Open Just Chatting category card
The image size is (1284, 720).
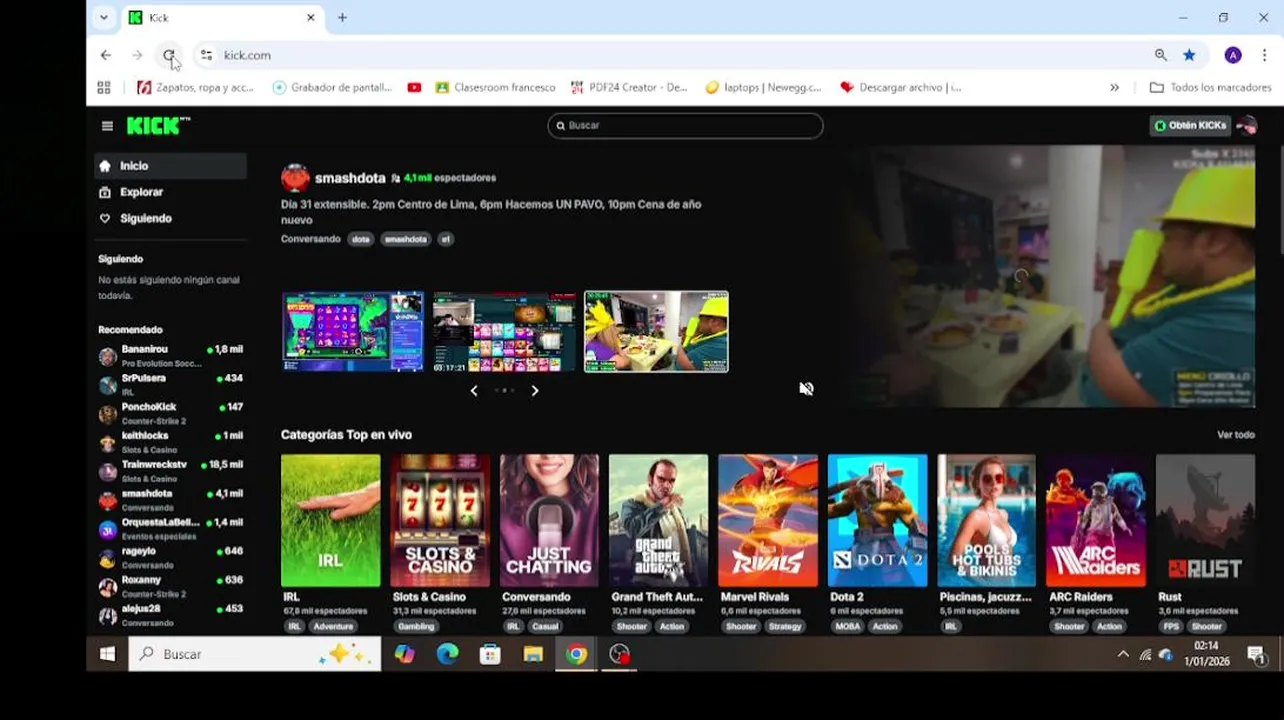coord(549,521)
